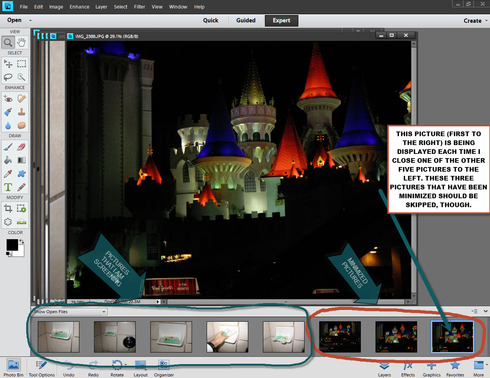490x378 pixels.
Task: Select the Custom Shape tool
Action: coord(21,174)
